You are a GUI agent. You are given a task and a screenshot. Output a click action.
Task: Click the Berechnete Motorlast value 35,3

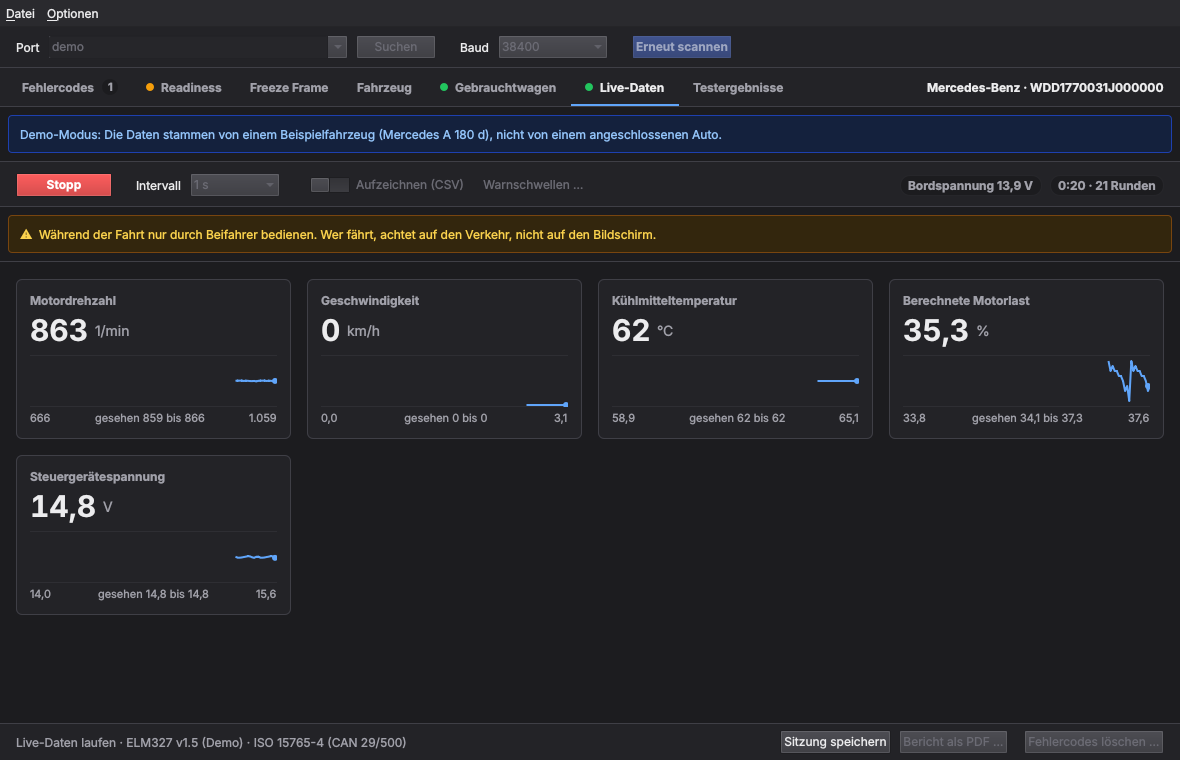[935, 330]
